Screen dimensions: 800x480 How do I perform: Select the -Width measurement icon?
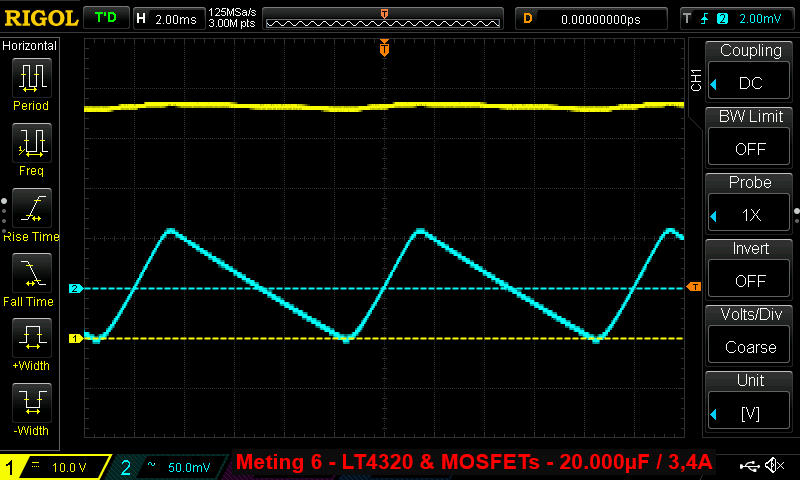click(32, 402)
